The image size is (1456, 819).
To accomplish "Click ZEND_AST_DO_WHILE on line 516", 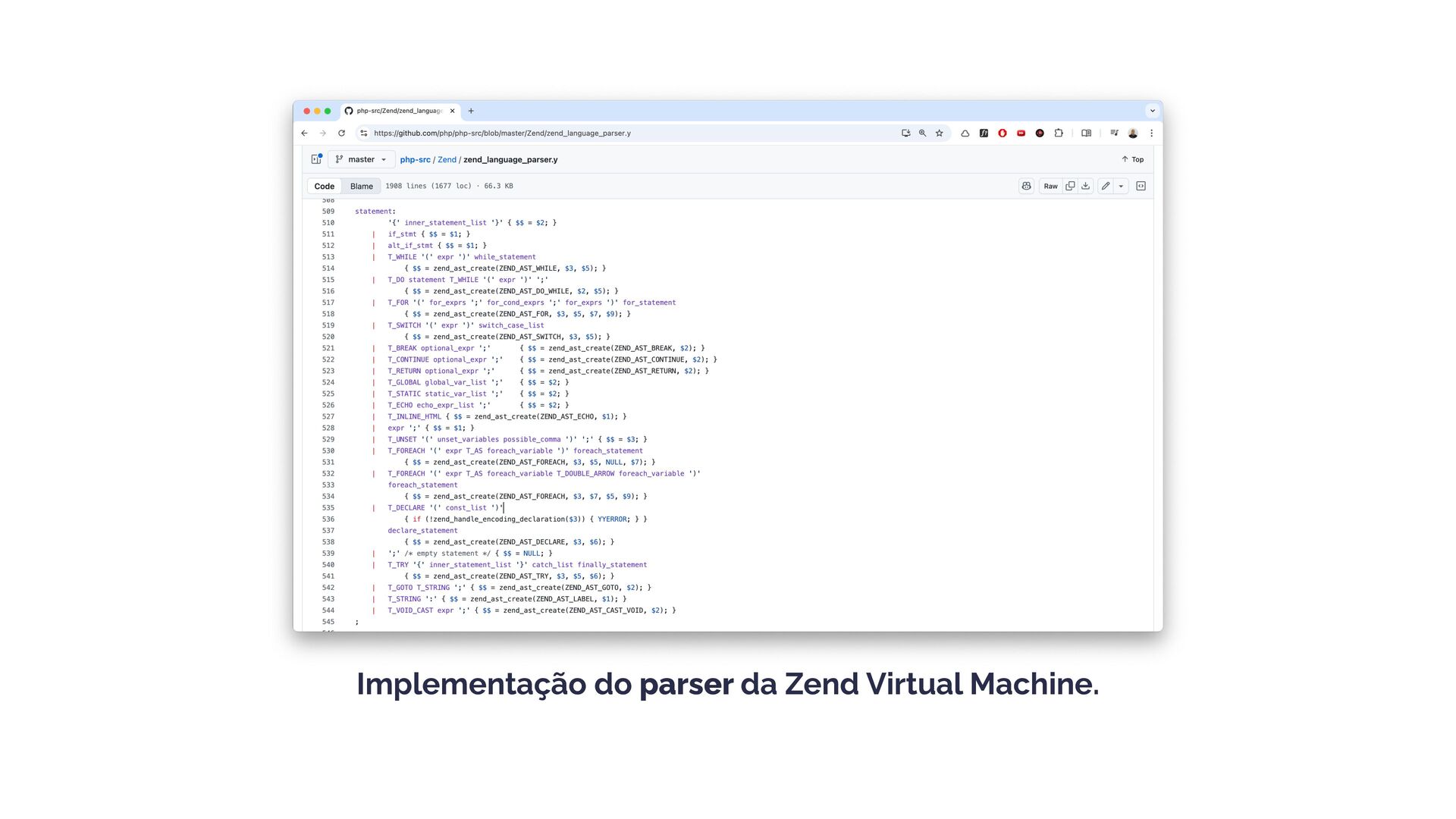I will pyautogui.click(x=534, y=291).
